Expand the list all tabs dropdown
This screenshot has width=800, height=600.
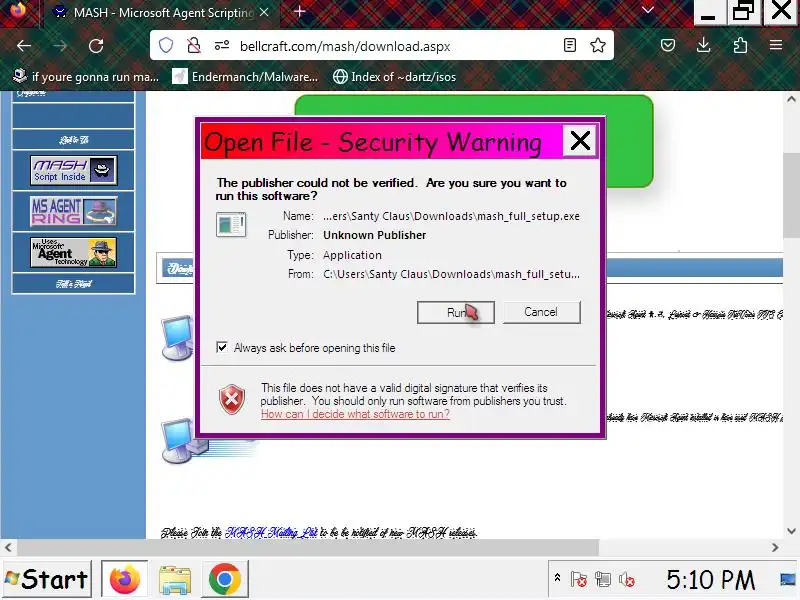point(648,11)
